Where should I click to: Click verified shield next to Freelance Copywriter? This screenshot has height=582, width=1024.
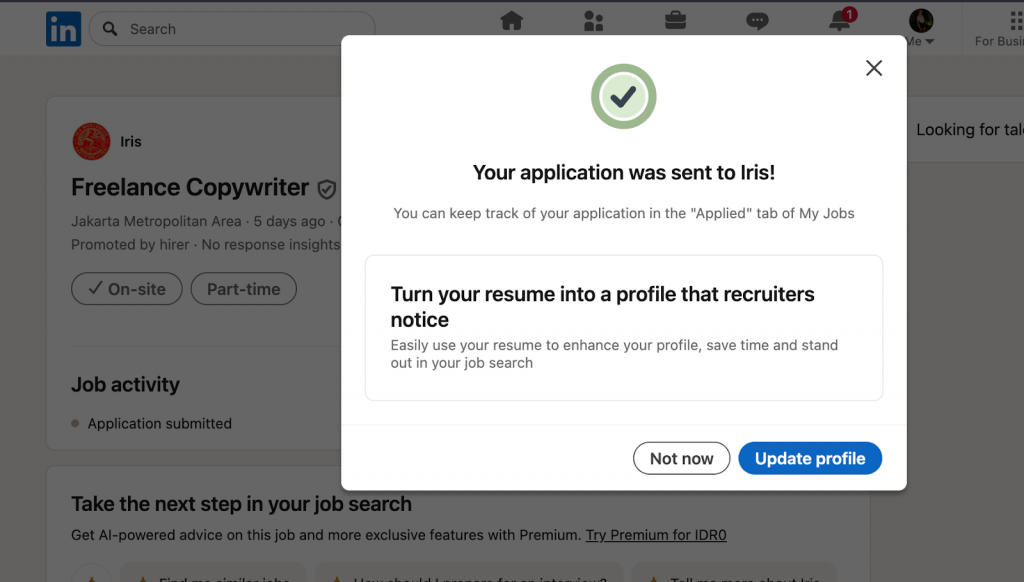pos(326,189)
